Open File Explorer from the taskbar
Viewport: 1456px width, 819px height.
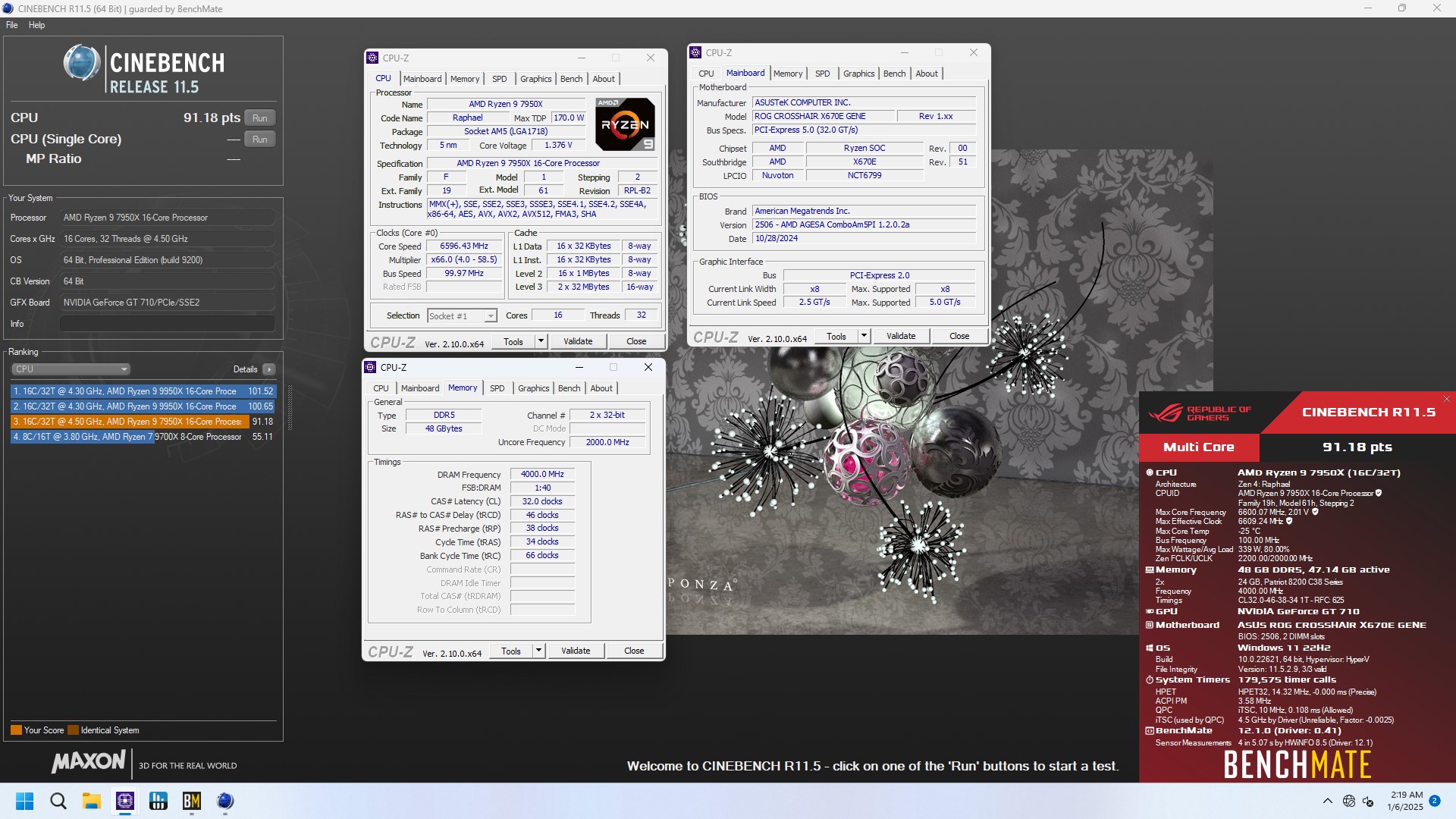tap(92, 801)
